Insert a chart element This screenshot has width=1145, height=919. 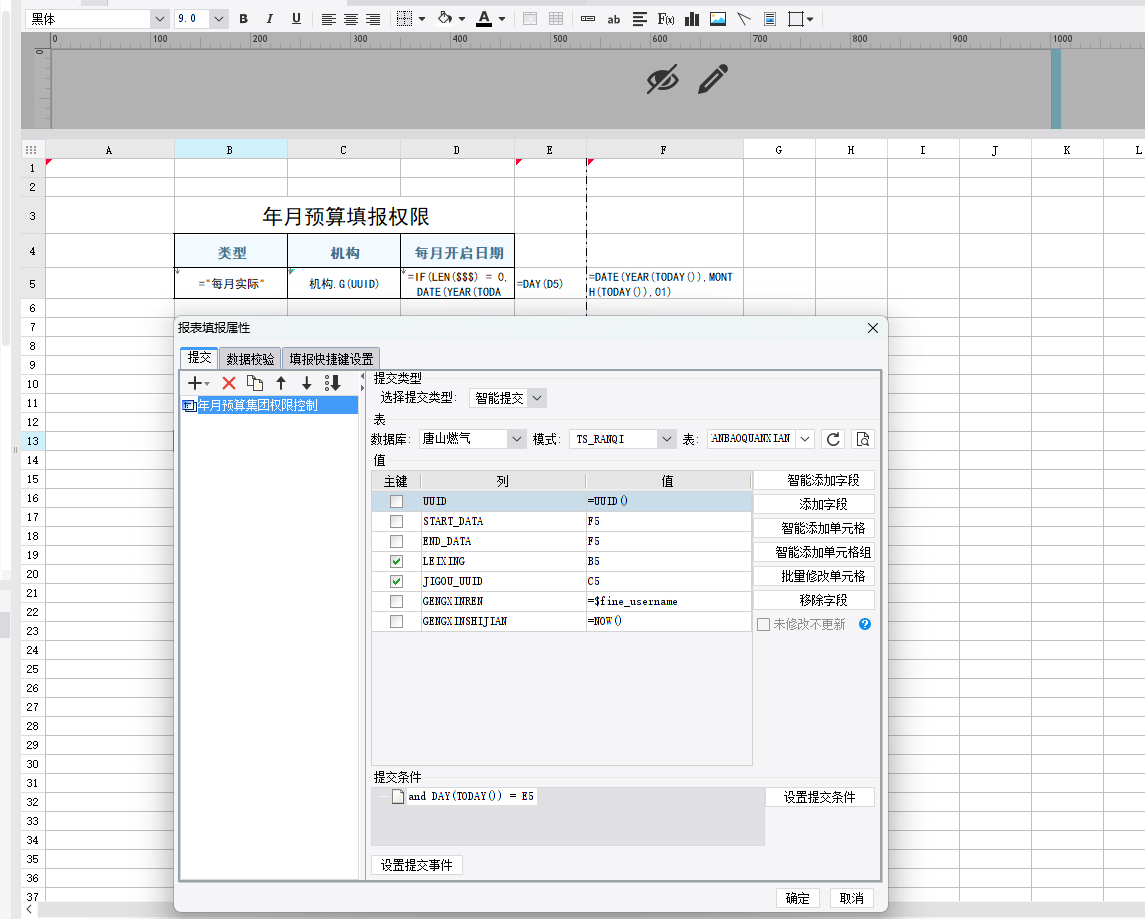pos(692,19)
